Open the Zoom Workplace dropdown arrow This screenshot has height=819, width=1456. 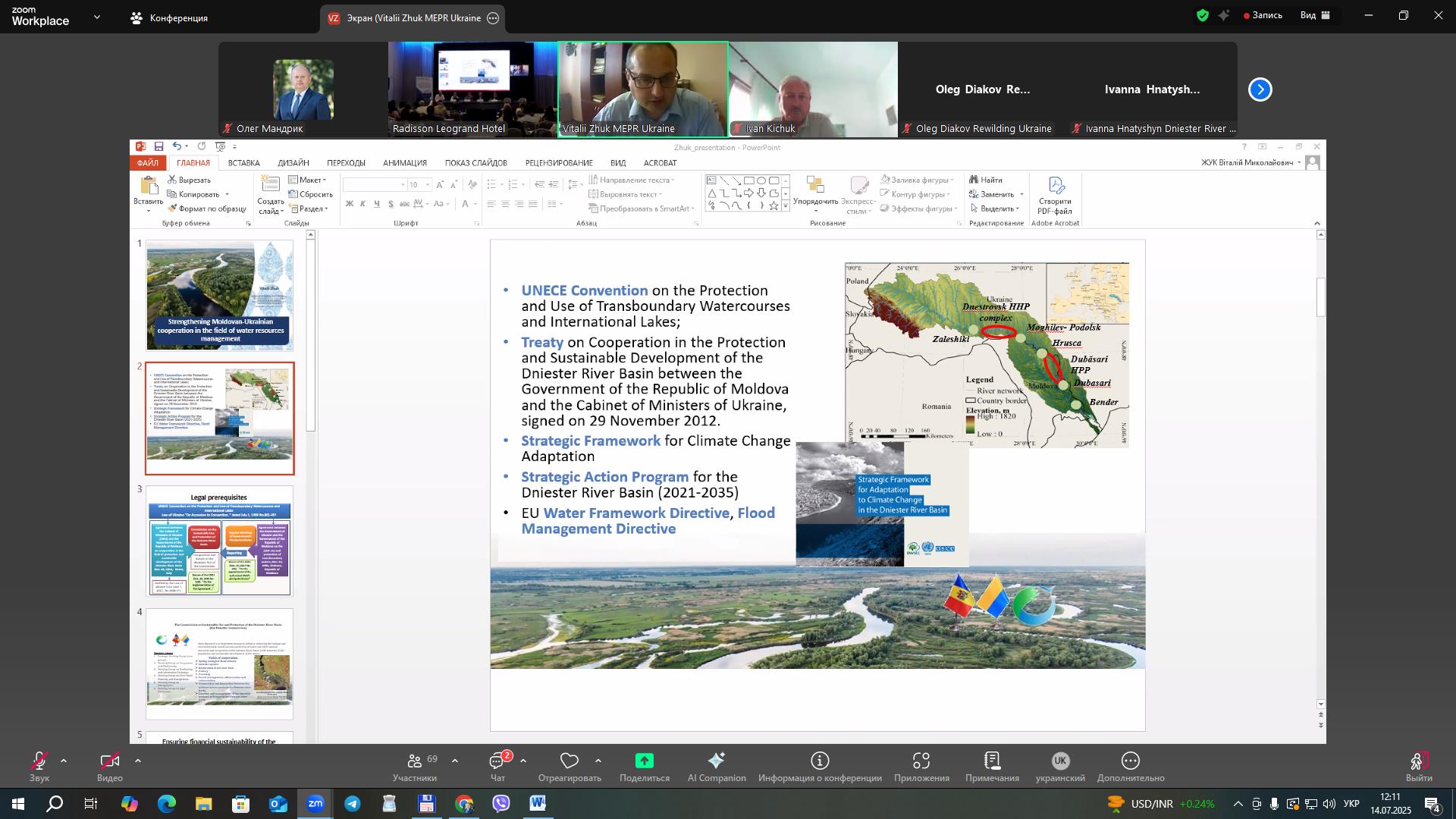pyautogui.click(x=97, y=17)
